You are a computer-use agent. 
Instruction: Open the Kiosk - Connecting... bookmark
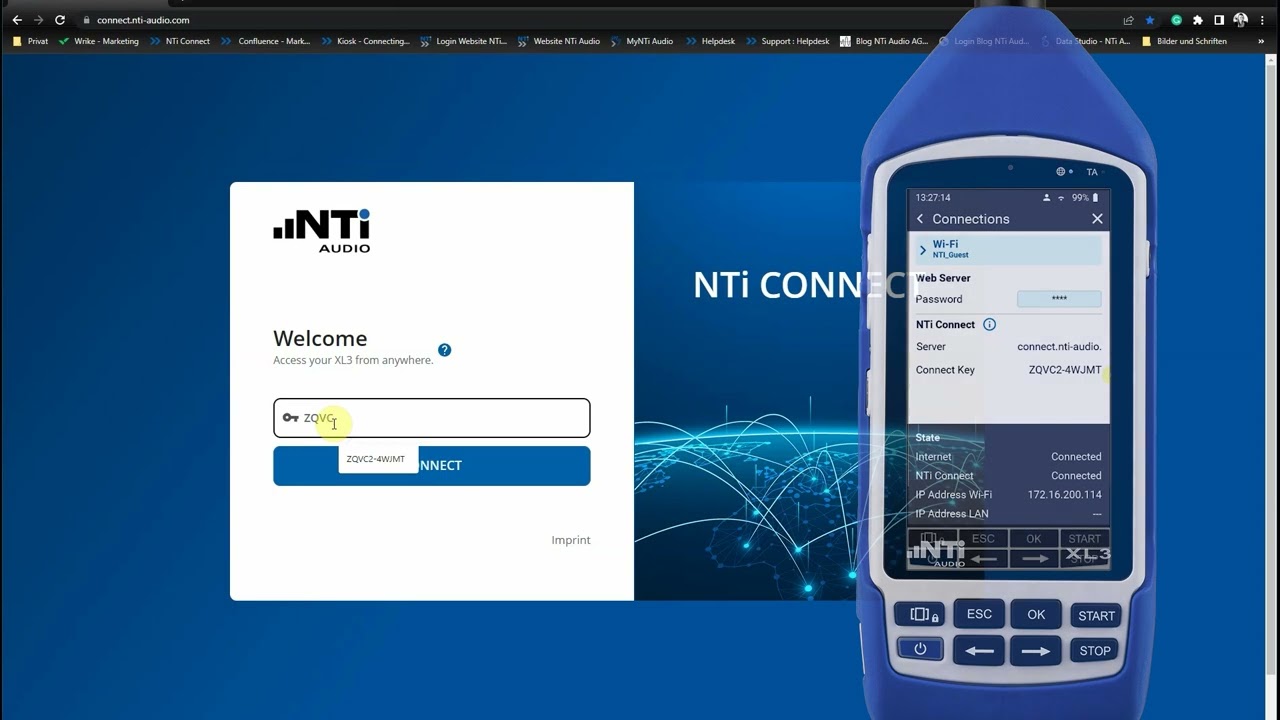pos(366,41)
